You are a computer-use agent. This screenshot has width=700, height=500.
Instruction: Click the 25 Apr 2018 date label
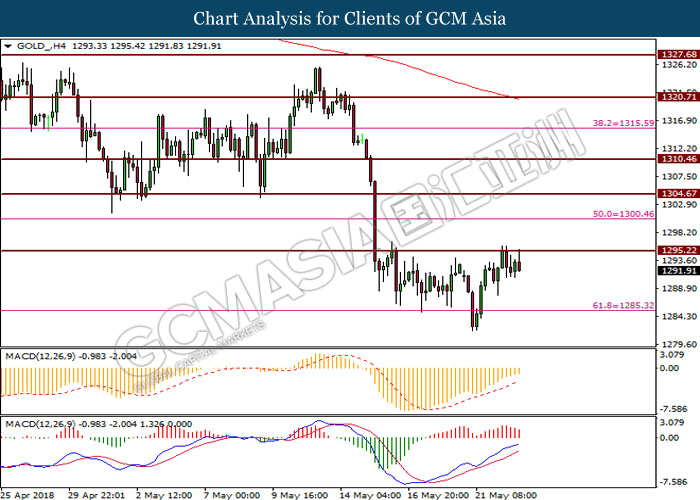click(x=27, y=495)
